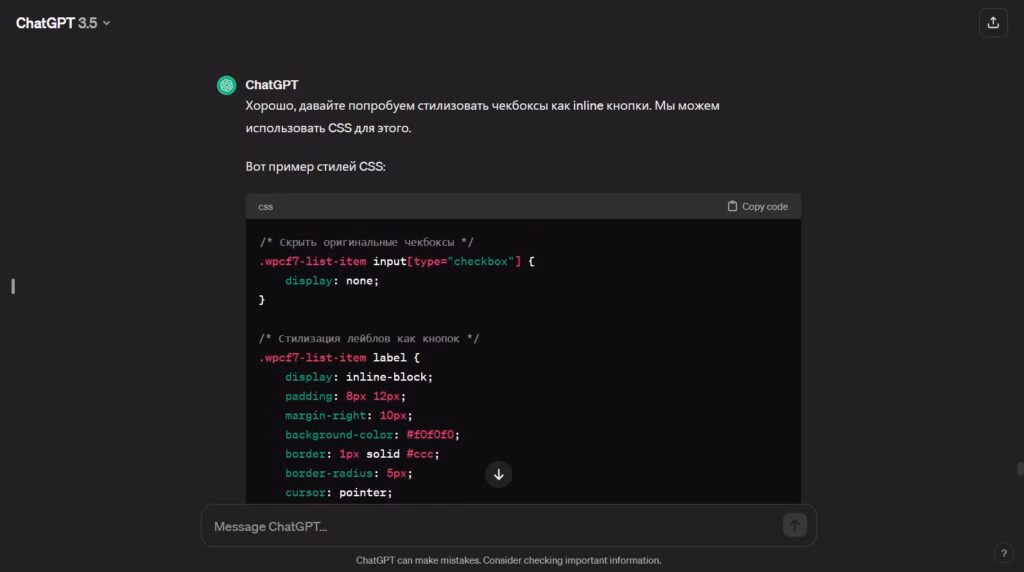
Task: Click the 'display: none;' code line
Action: tap(332, 281)
